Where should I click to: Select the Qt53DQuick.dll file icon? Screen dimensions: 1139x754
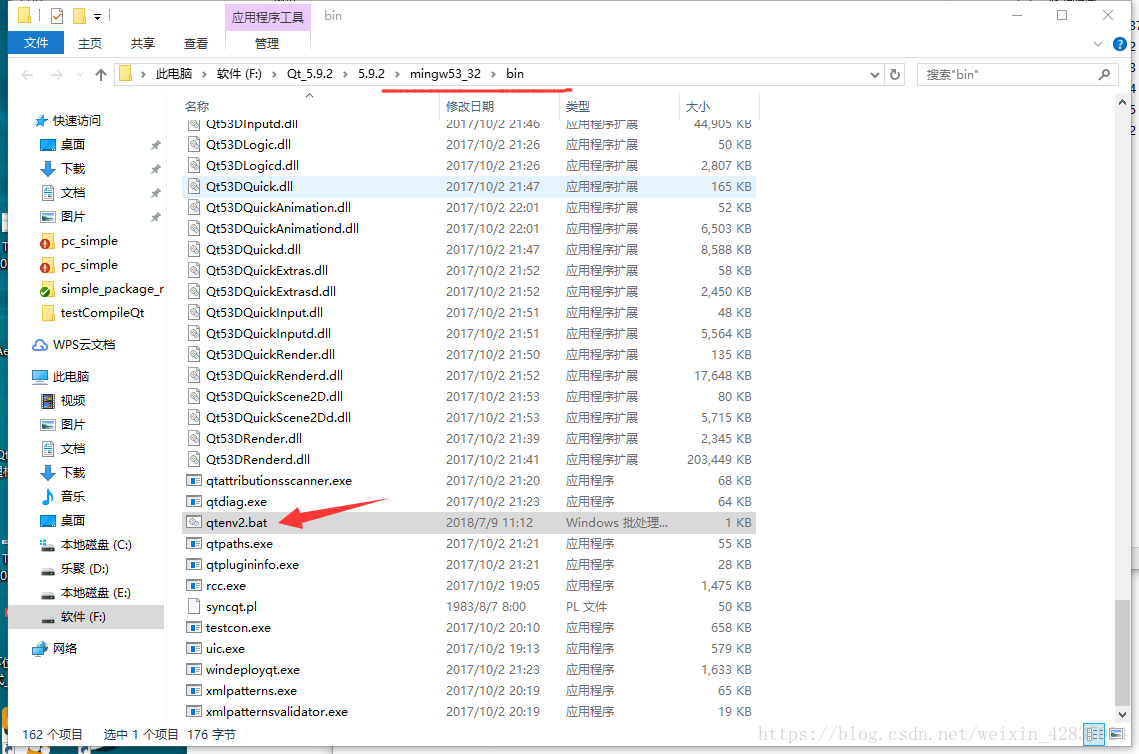click(x=194, y=186)
